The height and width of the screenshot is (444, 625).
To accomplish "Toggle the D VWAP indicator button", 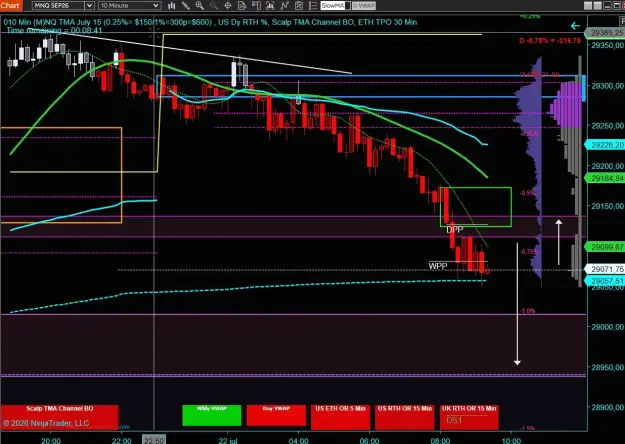I will 364,6.
